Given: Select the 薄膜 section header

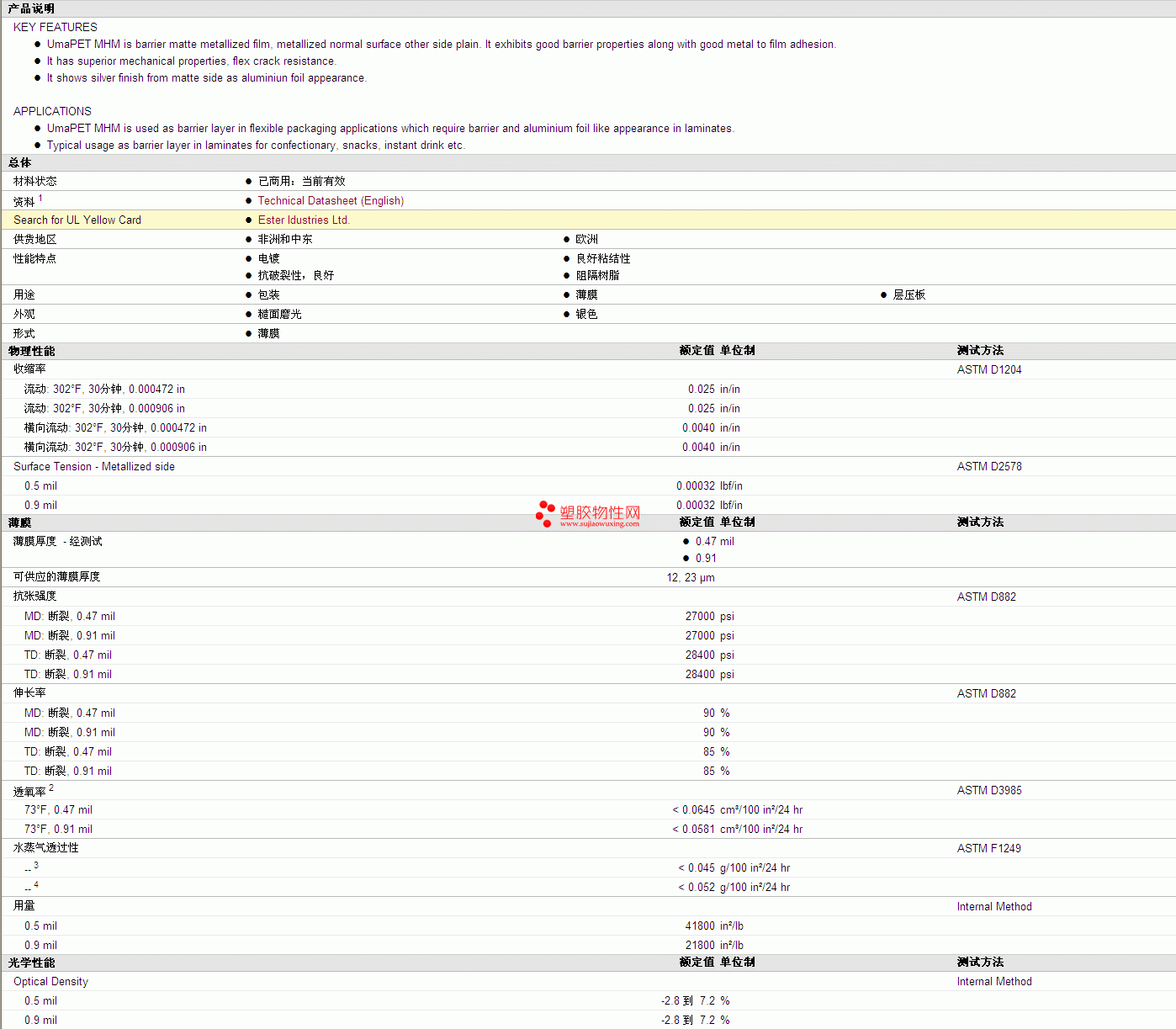Looking at the screenshot, I should coord(19,522).
